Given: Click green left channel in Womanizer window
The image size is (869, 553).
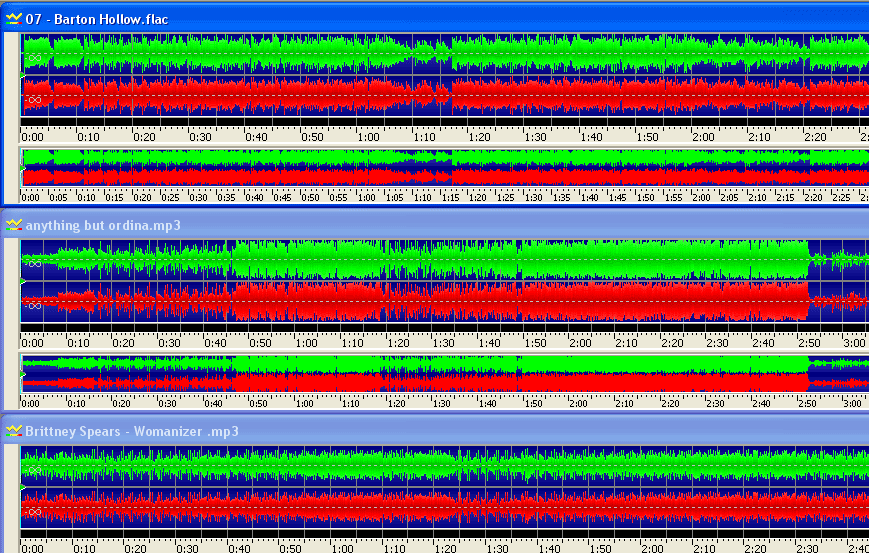Looking at the screenshot, I should (x=445, y=466).
